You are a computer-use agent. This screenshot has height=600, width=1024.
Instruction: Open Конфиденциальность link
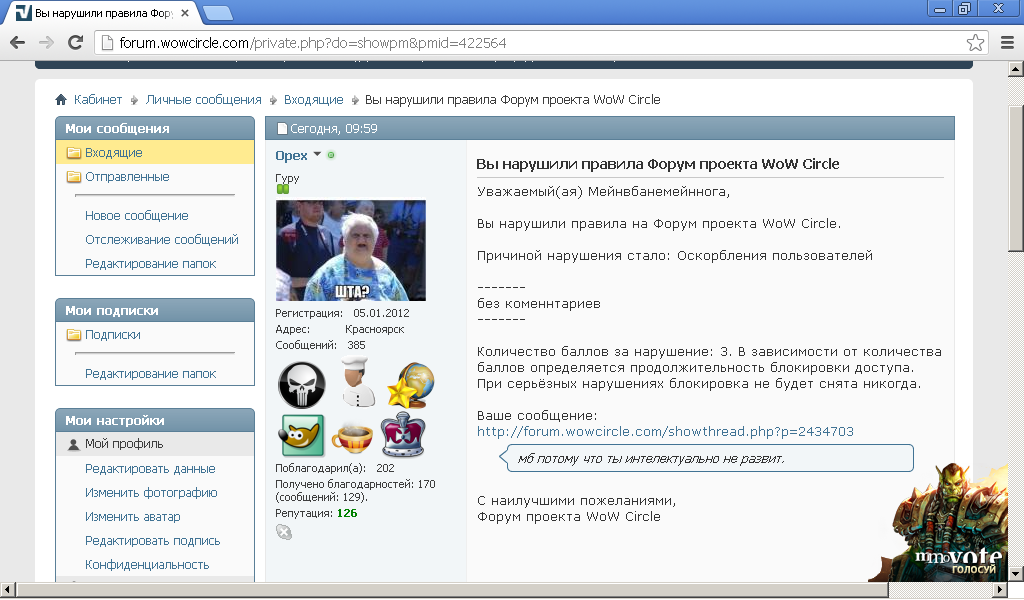[x=147, y=565]
